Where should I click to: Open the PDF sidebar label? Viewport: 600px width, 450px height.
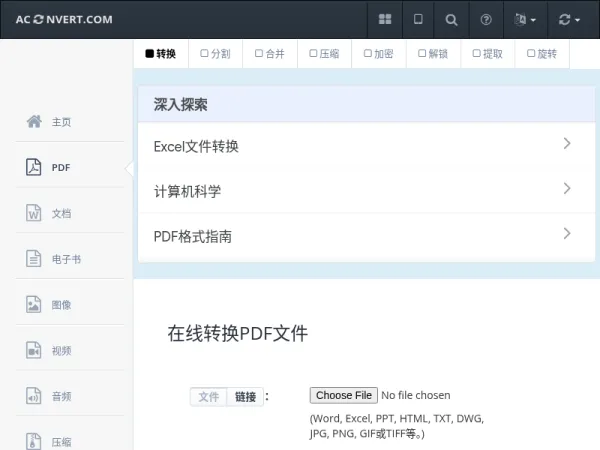[x=61, y=168]
